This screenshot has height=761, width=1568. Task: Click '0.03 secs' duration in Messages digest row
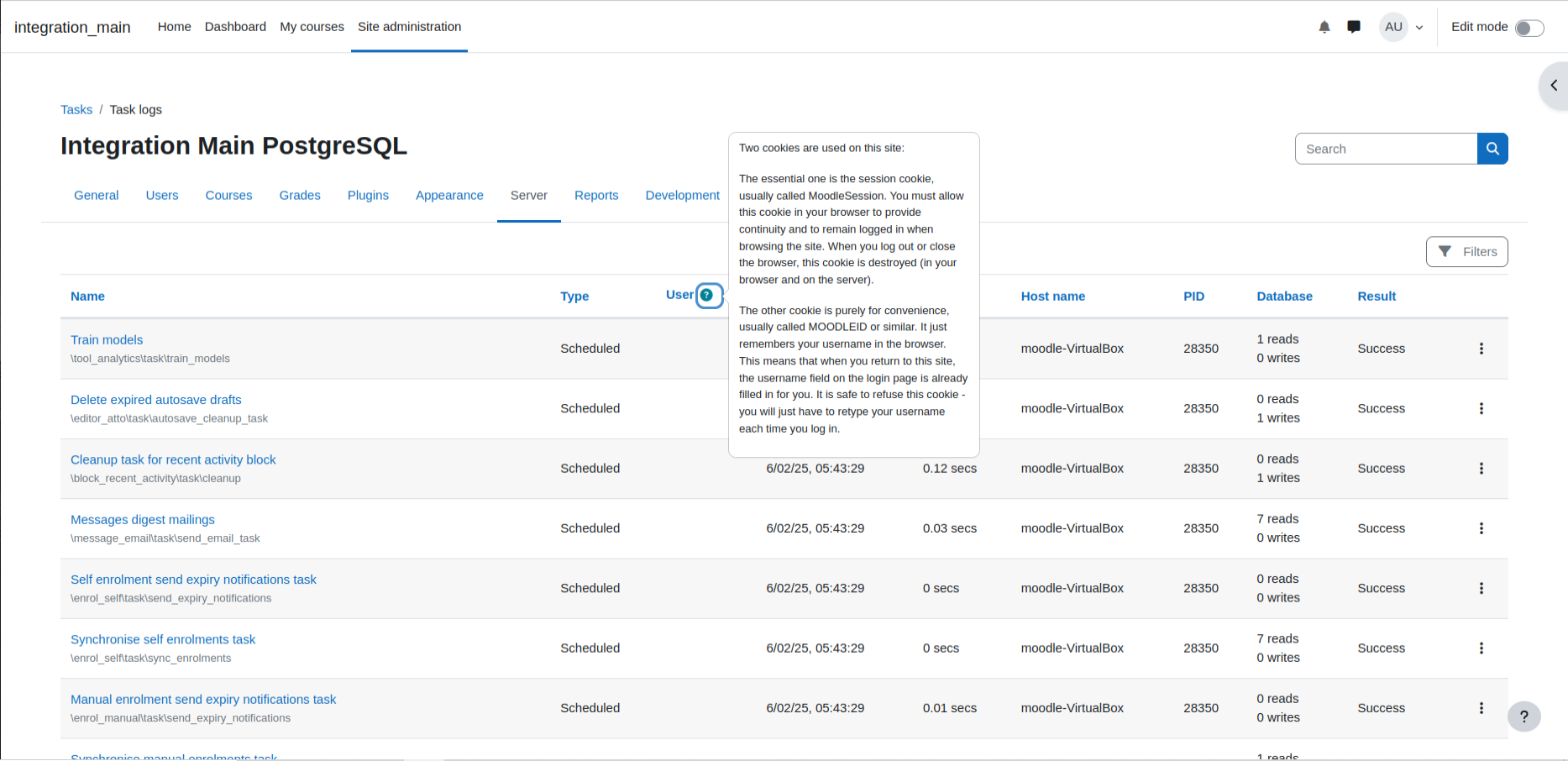950,528
